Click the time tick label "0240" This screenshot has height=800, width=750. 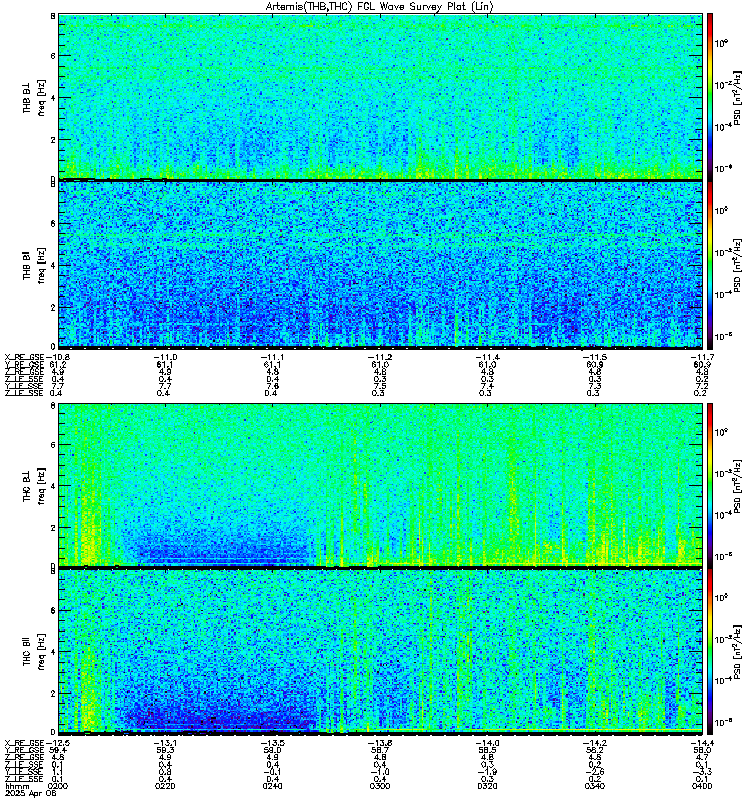(272, 786)
